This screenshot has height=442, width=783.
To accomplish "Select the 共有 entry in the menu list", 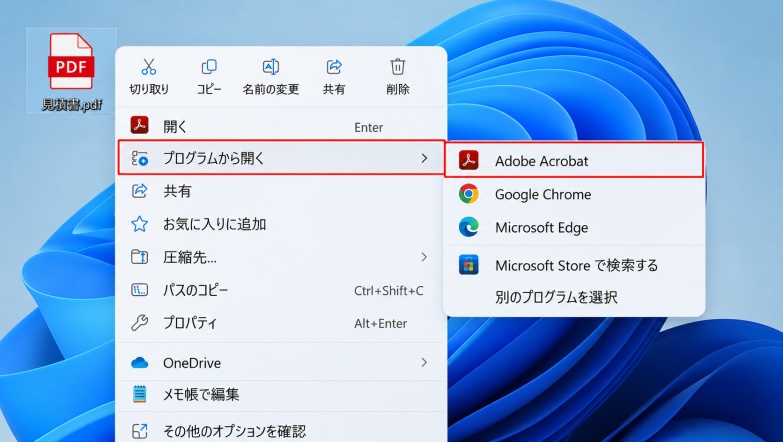I will point(281,191).
